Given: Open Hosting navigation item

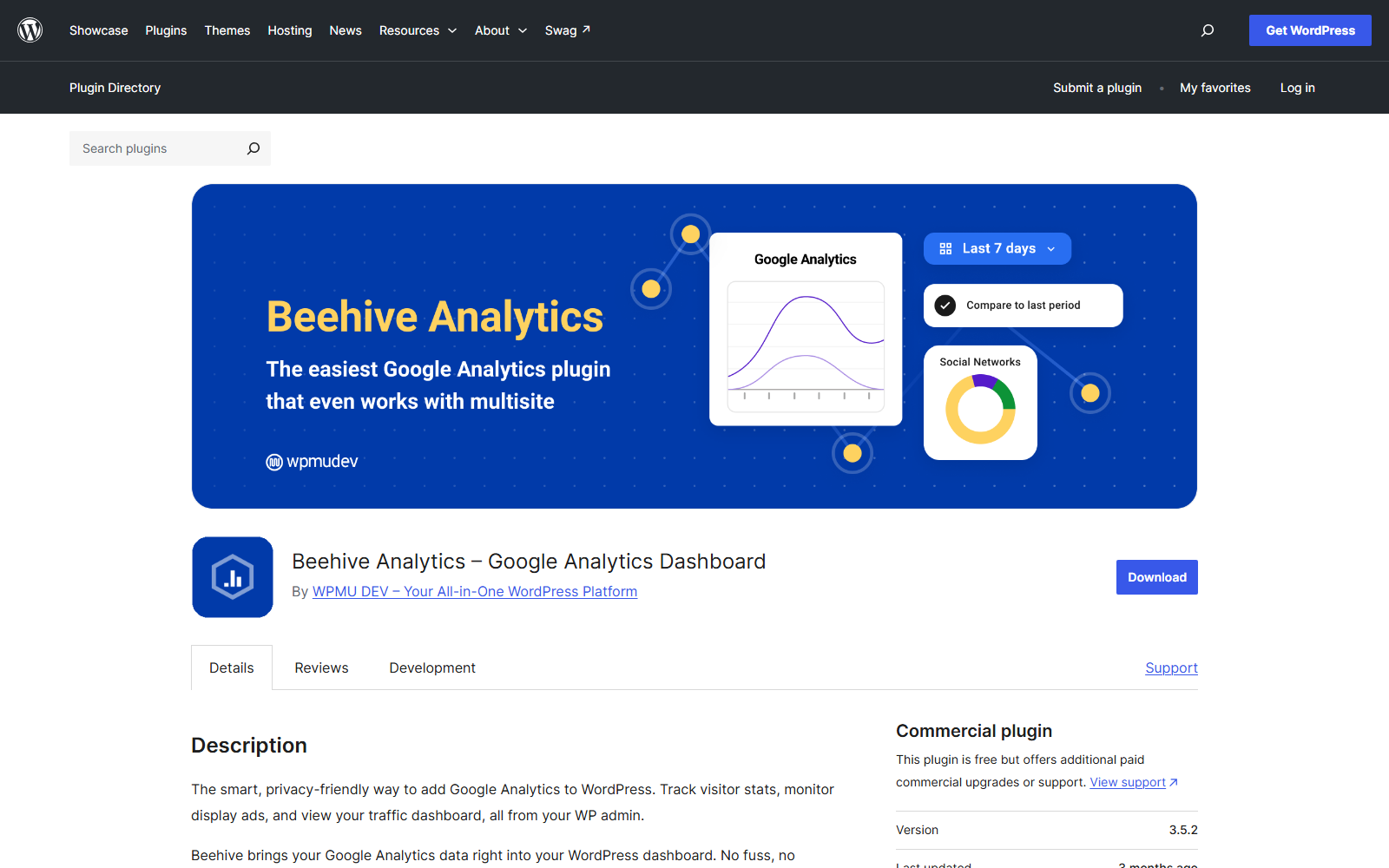Looking at the screenshot, I should tap(290, 30).
